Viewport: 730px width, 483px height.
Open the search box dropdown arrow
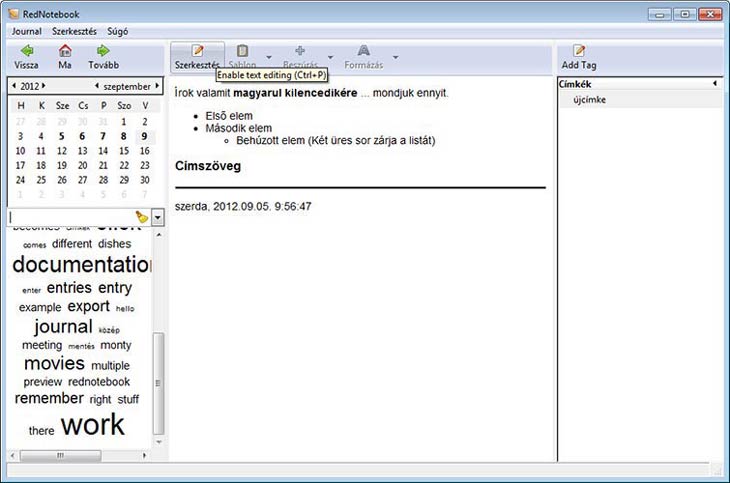tap(158, 217)
